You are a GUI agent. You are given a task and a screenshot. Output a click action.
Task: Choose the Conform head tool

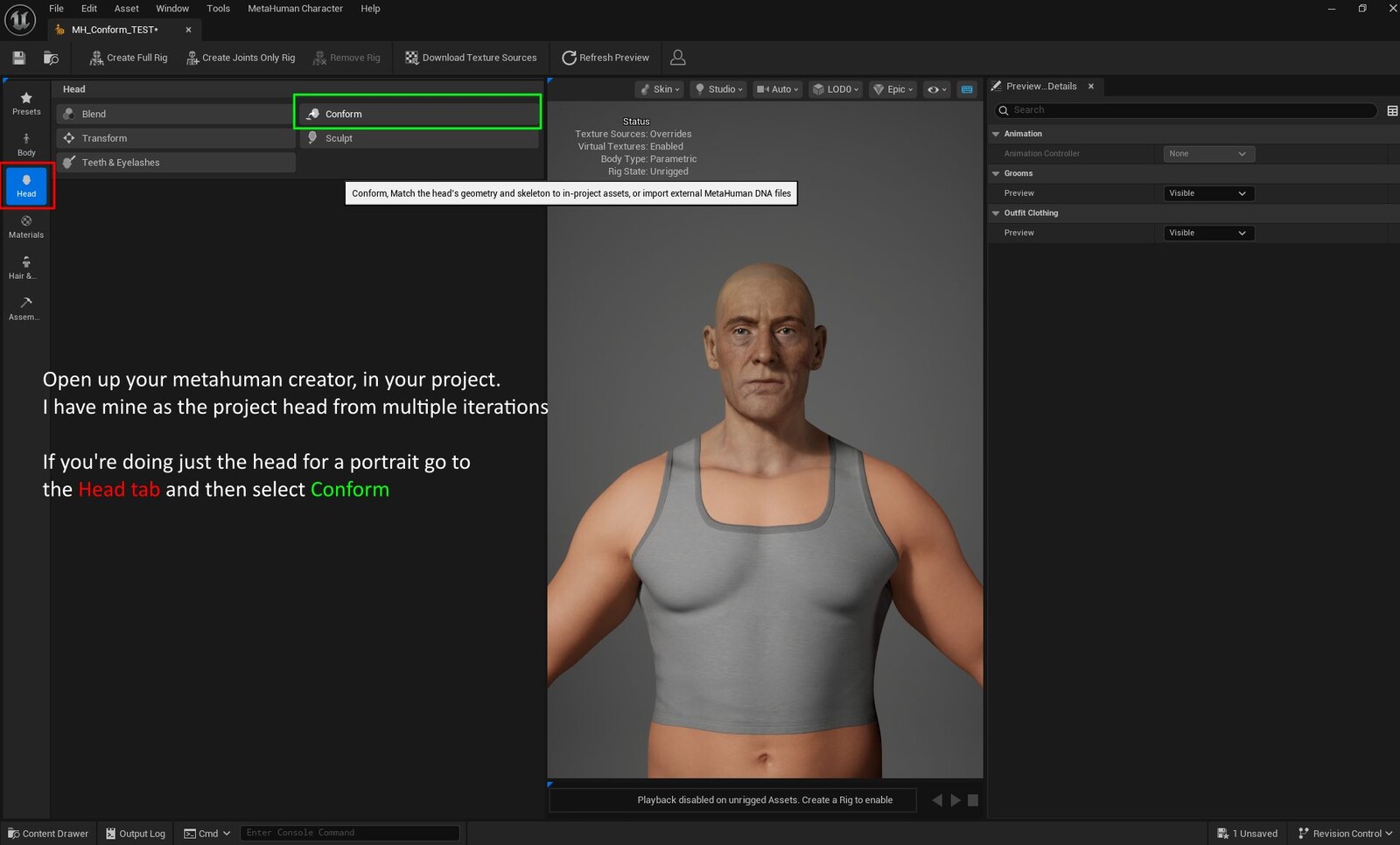point(419,114)
